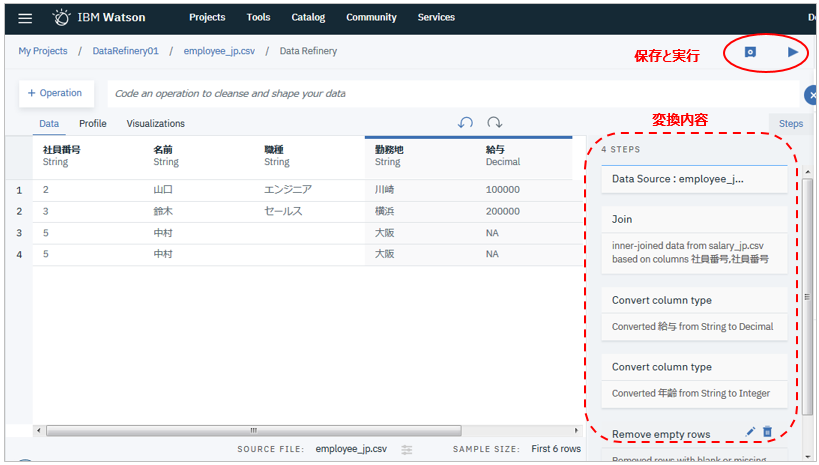Open the Community menu

371,17
